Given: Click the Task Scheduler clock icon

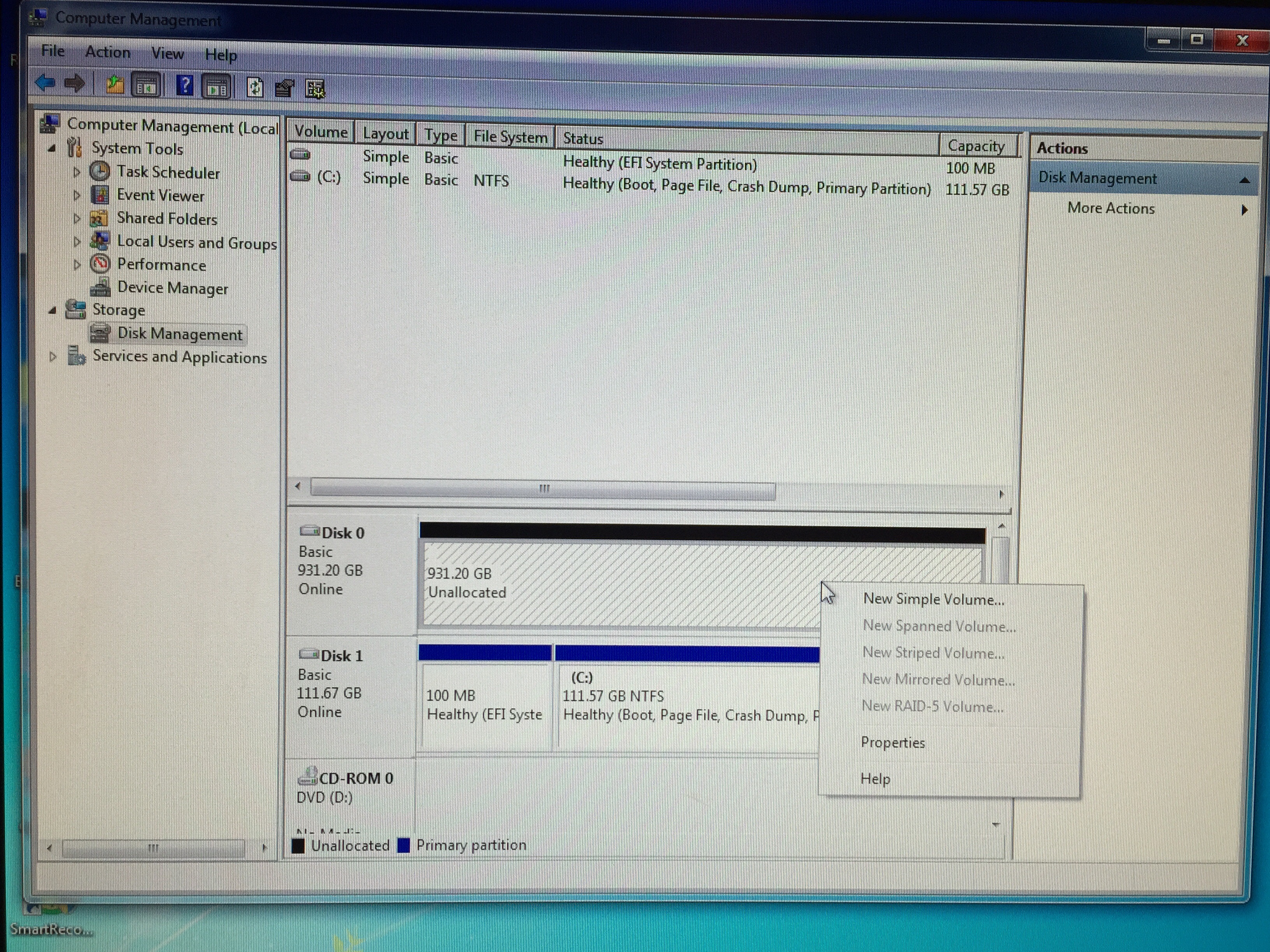Looking at the screenshot, I should [100, 171].
